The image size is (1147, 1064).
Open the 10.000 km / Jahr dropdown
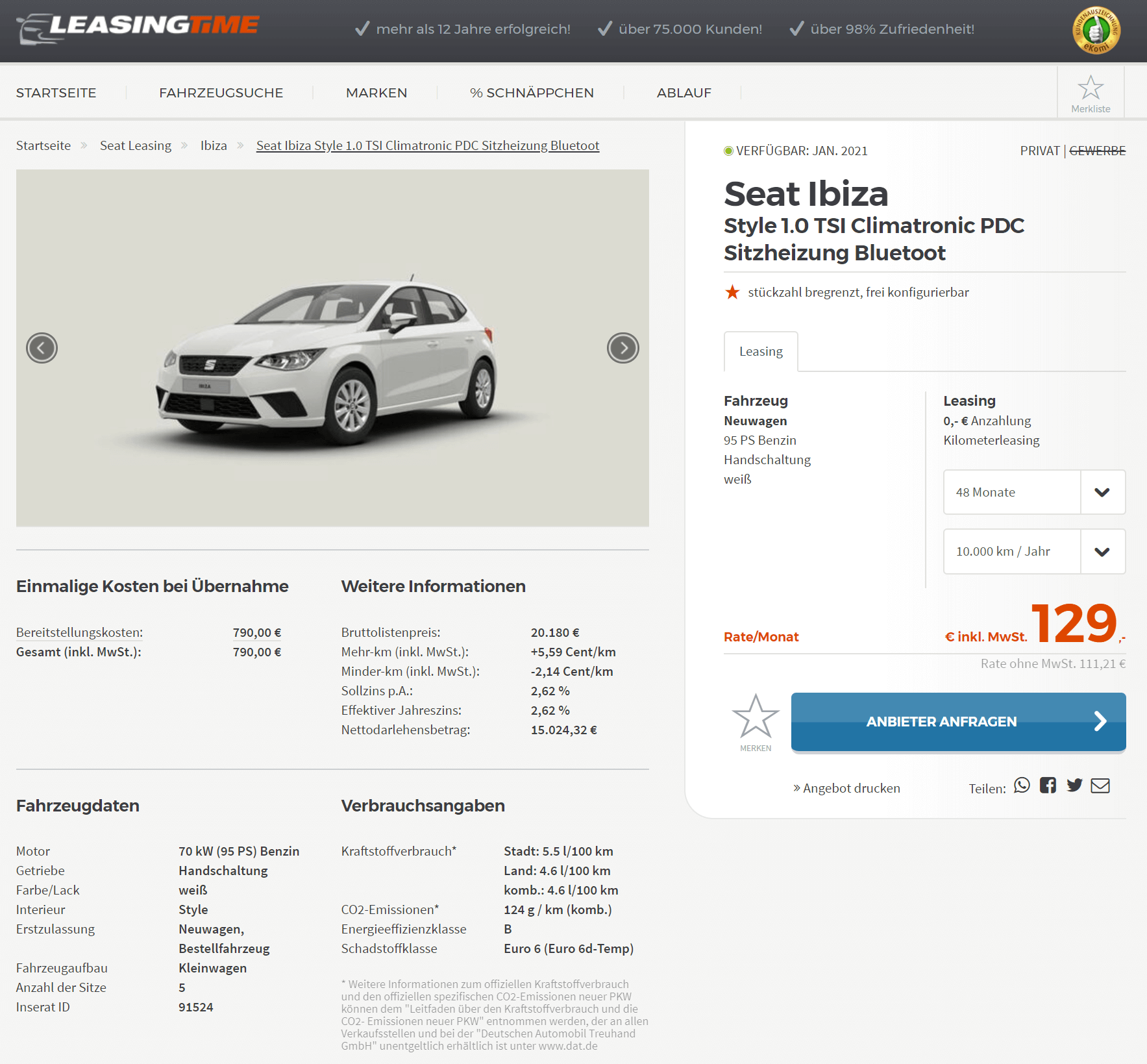pos(1034,551)
